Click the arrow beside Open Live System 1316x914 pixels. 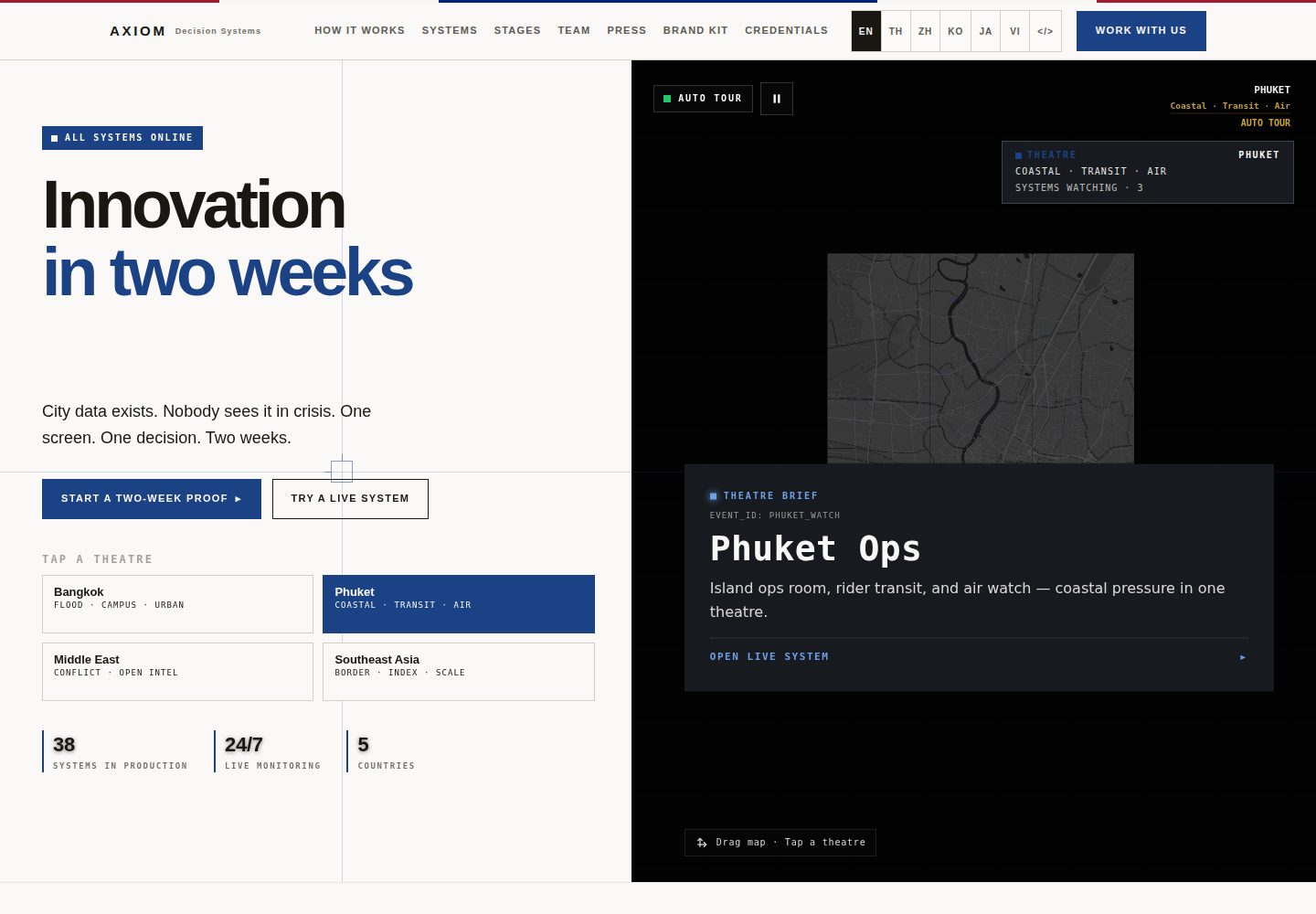pyautogui.click(x=1242, y=657)
